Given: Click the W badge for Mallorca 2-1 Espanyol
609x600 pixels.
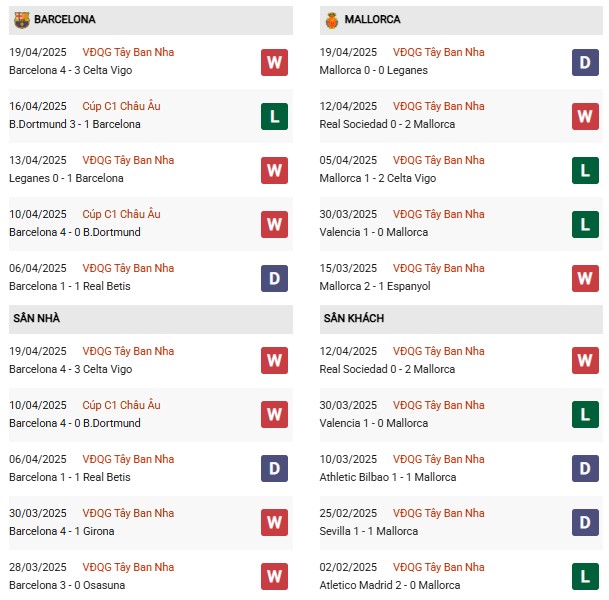Looking at the screenshot, I should (x=585, y=278).
